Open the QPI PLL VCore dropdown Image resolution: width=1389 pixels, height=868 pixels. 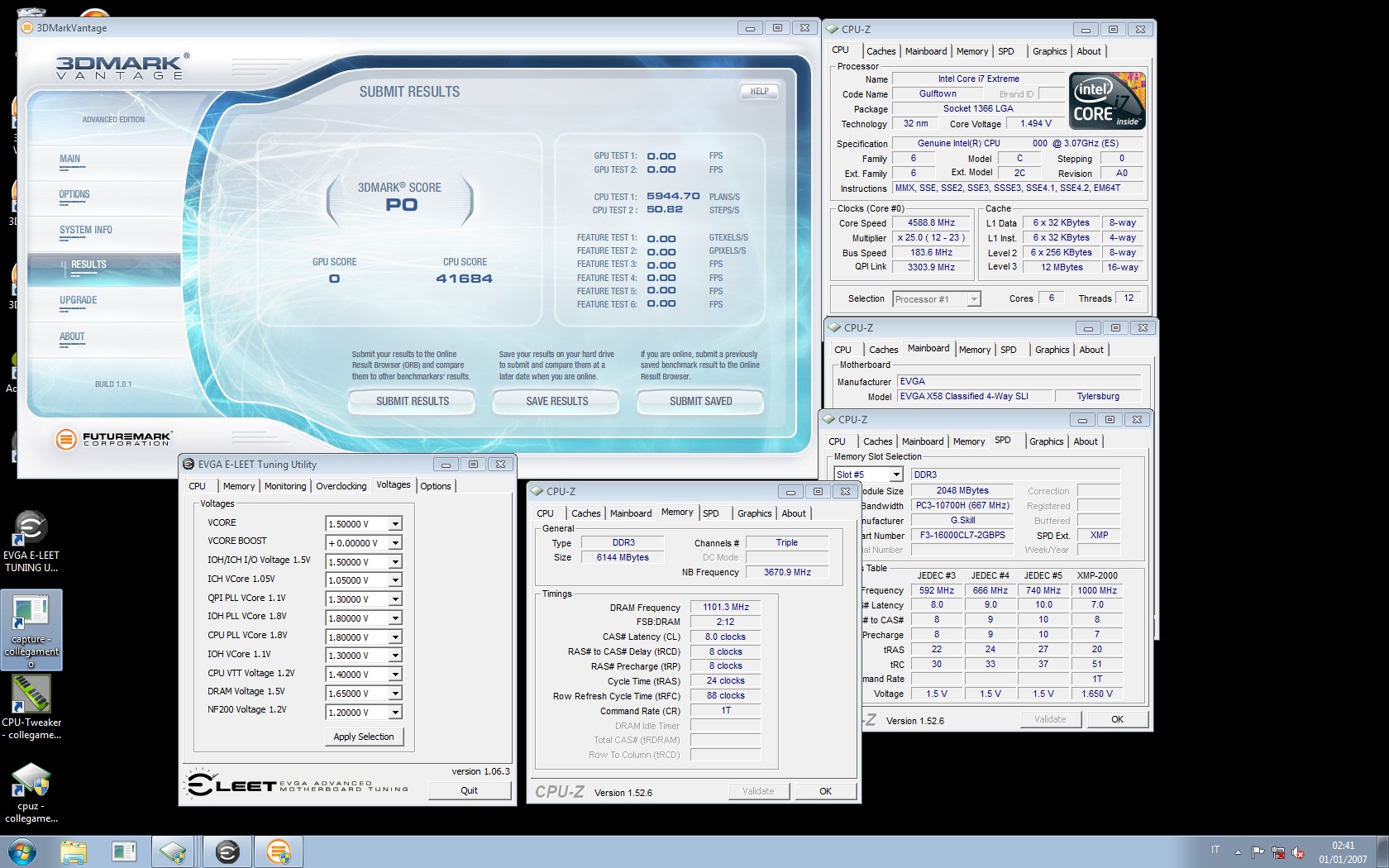[395, 599]
